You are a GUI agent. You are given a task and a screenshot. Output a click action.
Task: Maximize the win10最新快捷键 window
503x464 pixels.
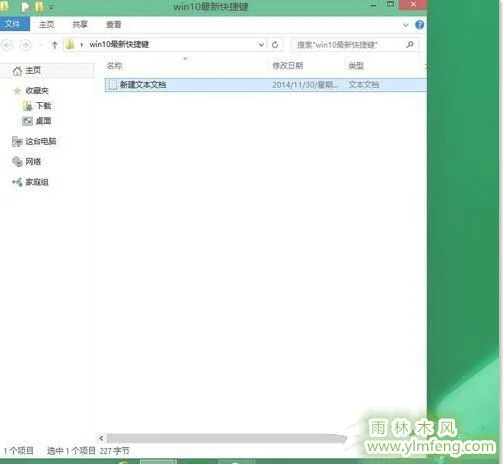point(390,5)
